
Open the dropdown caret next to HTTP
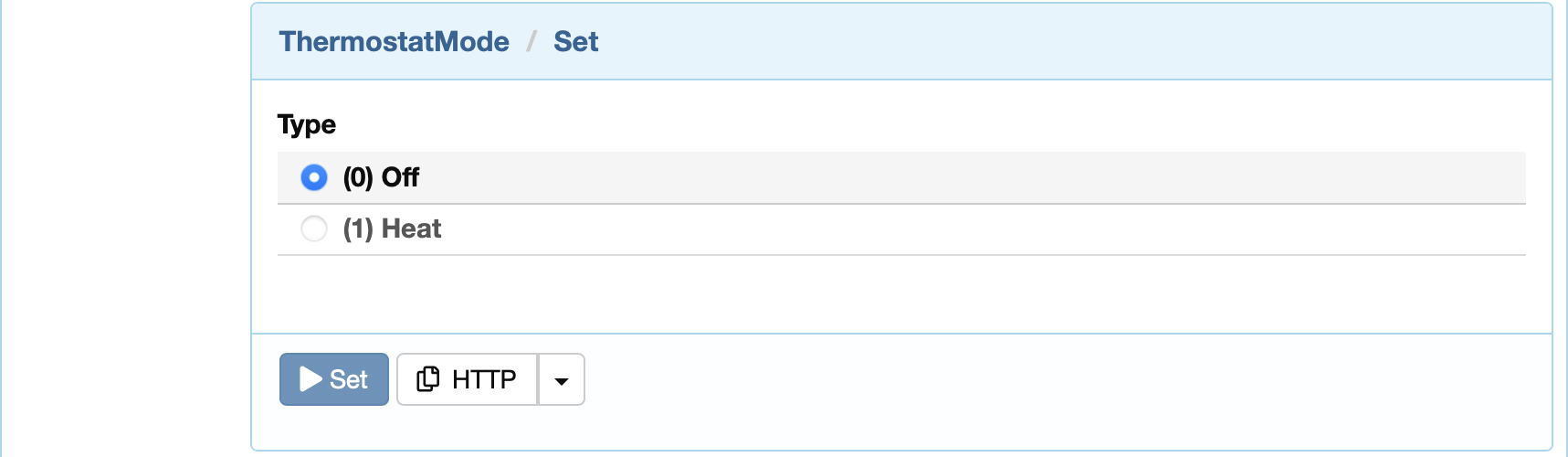(x=562, y=379)
